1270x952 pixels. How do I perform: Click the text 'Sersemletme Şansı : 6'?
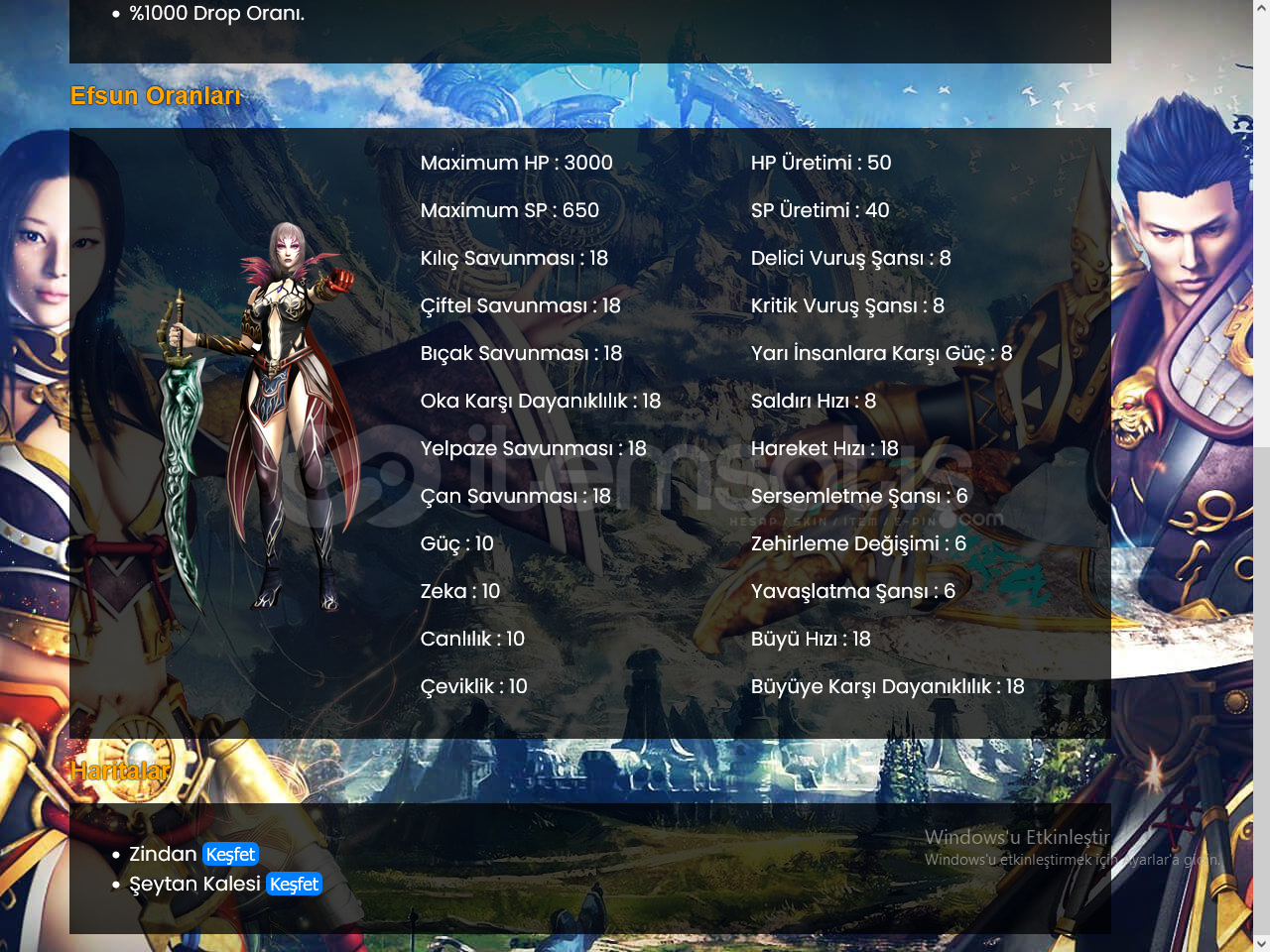click(x=858, y=496)
